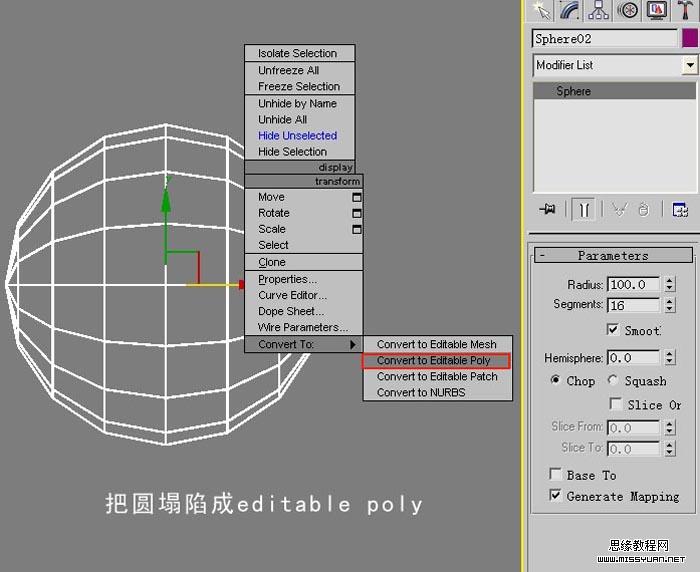Select Sphere in the modifier stack
700x572 pixels.
614,91
